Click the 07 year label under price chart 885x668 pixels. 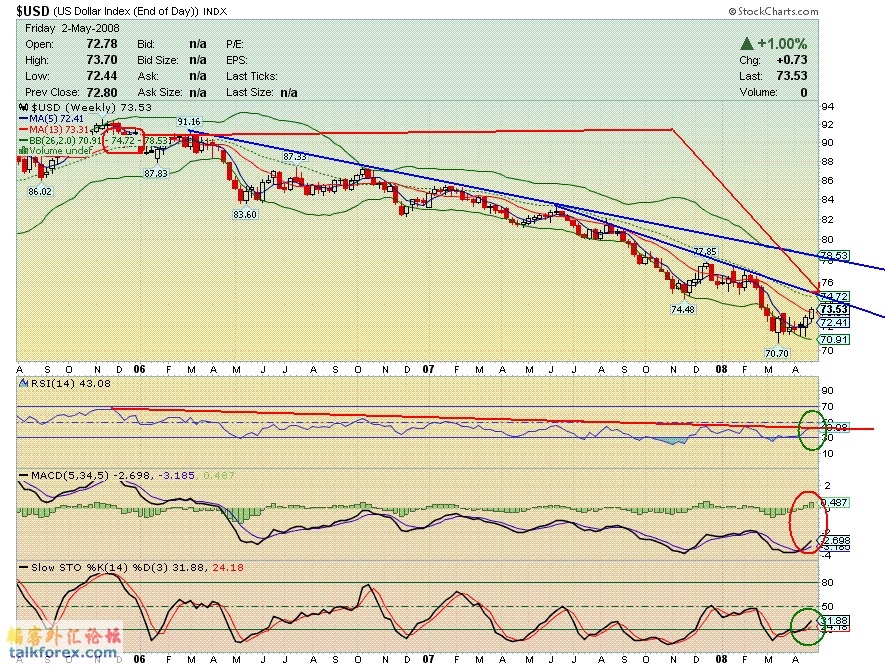[428, 369]
